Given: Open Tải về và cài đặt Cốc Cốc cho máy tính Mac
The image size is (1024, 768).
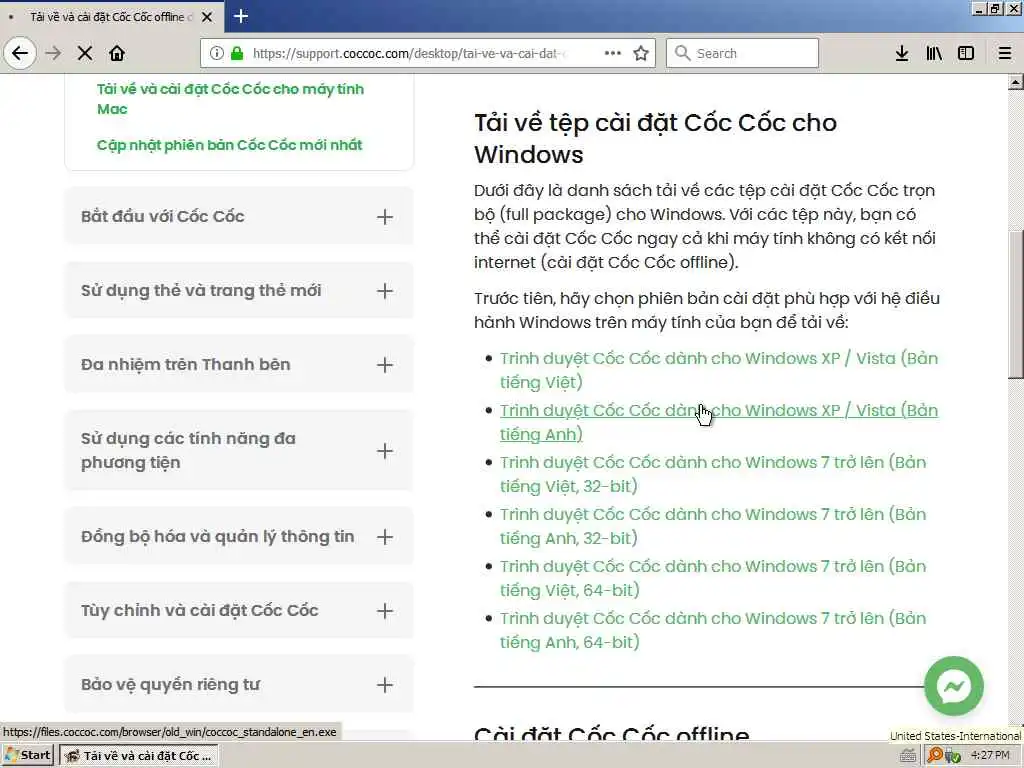Looking at the screenshot, I should 231,99.
